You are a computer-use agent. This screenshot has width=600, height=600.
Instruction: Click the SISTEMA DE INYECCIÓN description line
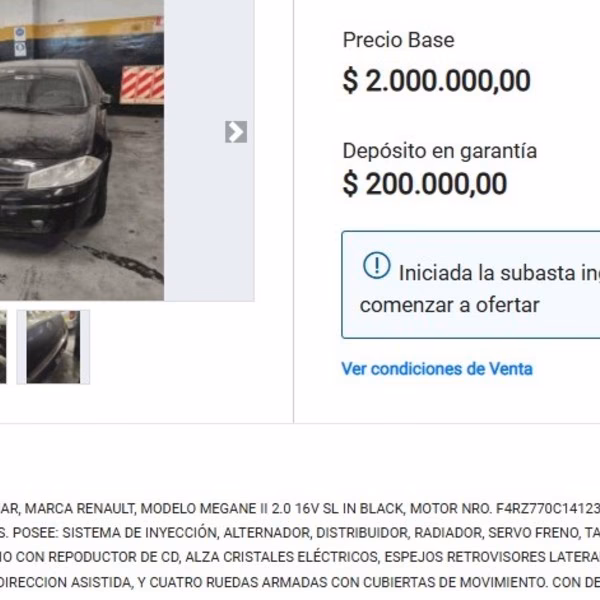(x=300, y=533)
